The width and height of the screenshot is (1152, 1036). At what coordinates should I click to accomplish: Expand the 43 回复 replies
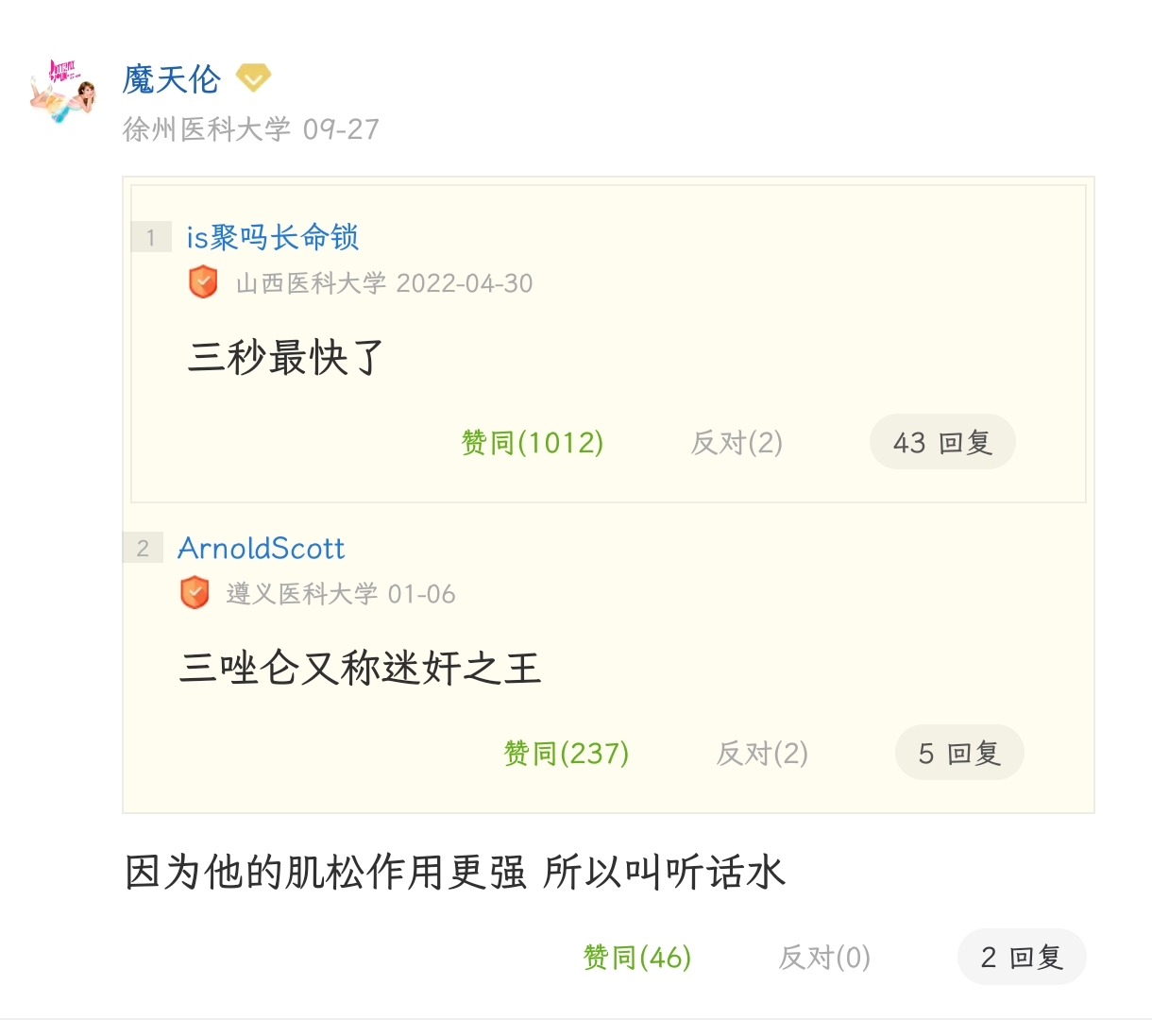click(941, 442)
